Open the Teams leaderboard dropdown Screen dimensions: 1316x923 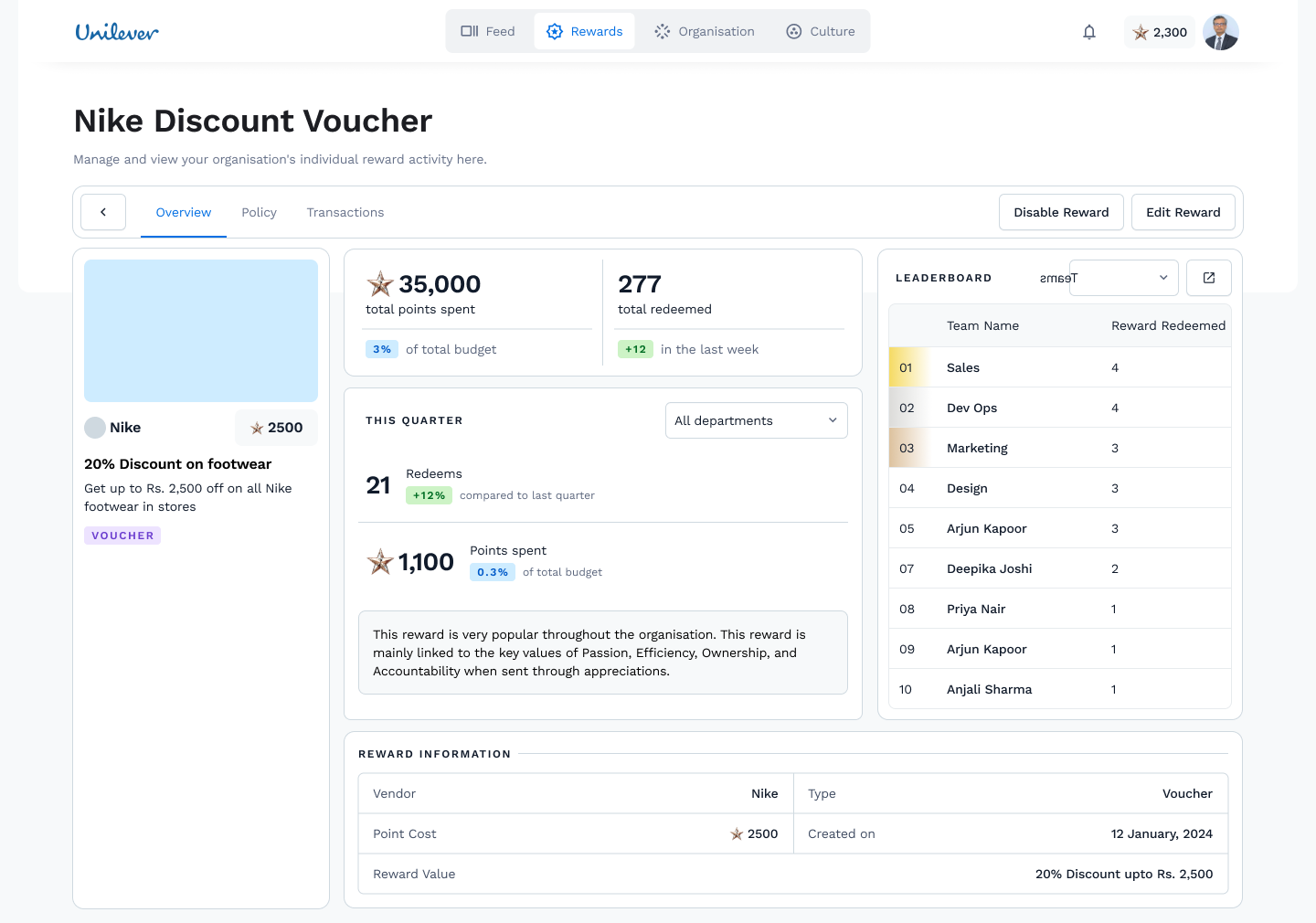[x=1124, y=278]
